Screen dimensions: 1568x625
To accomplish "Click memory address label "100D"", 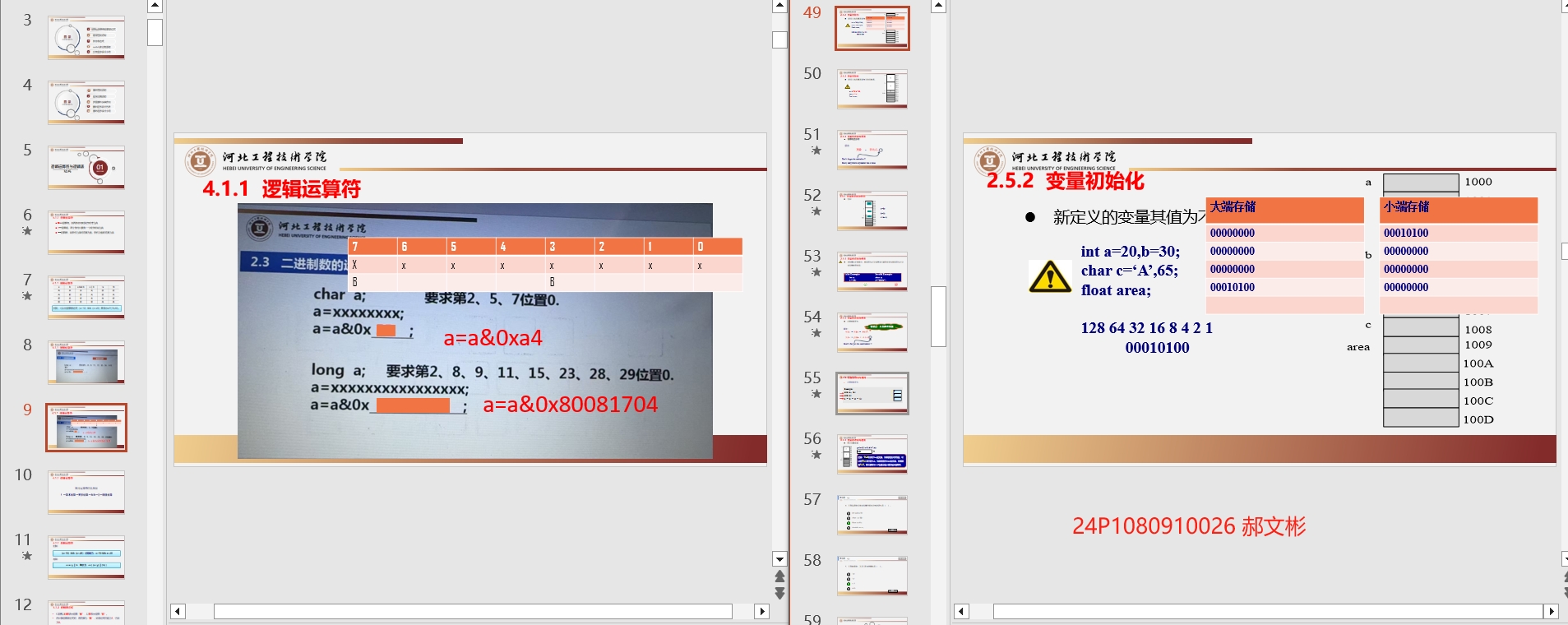I will coord(1478,419).
